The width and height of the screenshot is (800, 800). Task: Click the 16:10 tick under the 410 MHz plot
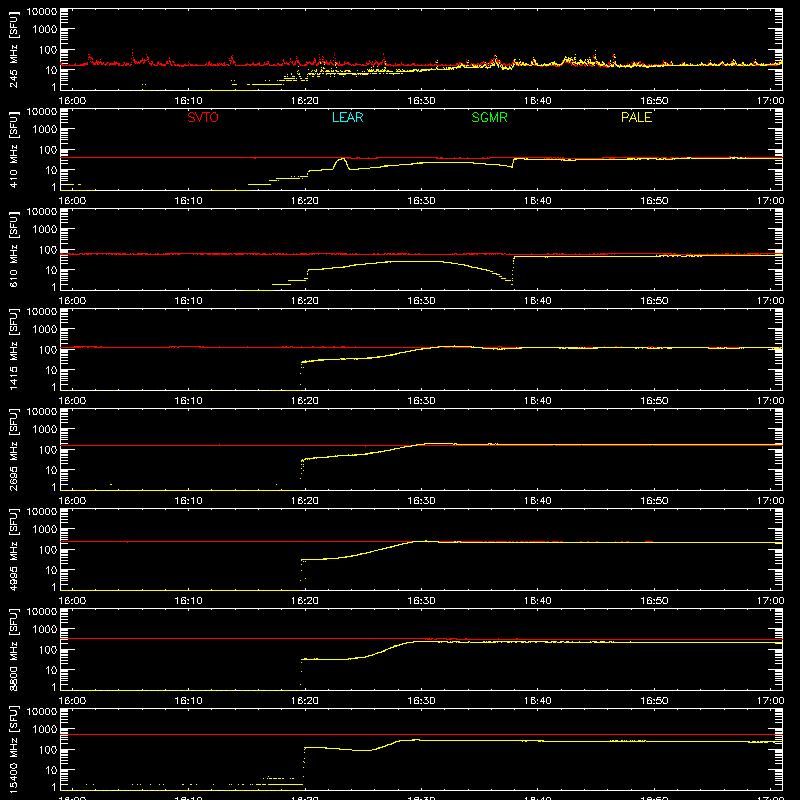point(189,201)
